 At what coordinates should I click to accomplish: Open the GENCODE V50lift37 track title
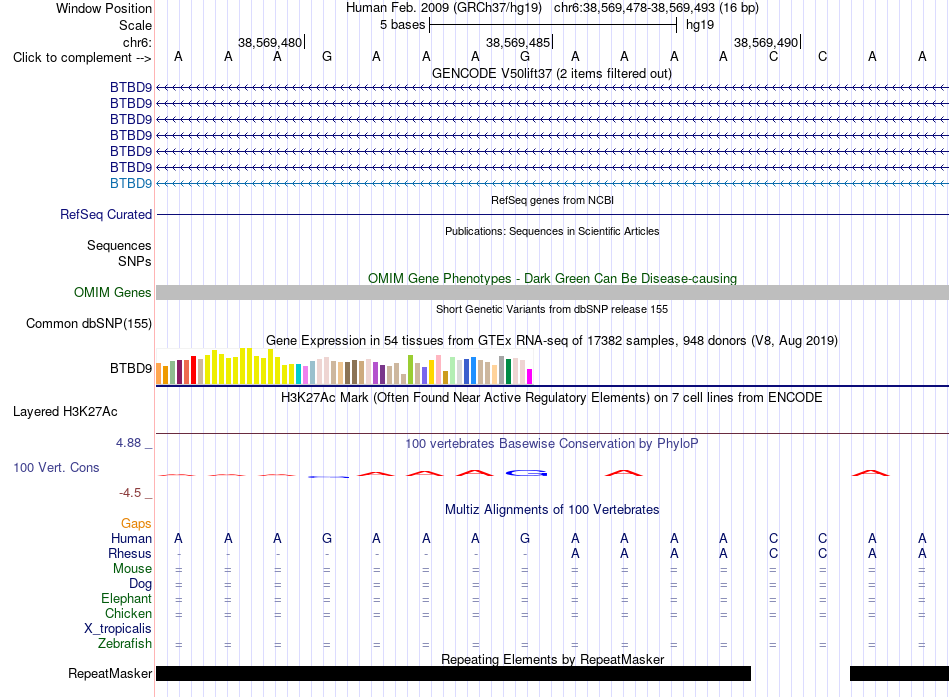tap(551, 73)
